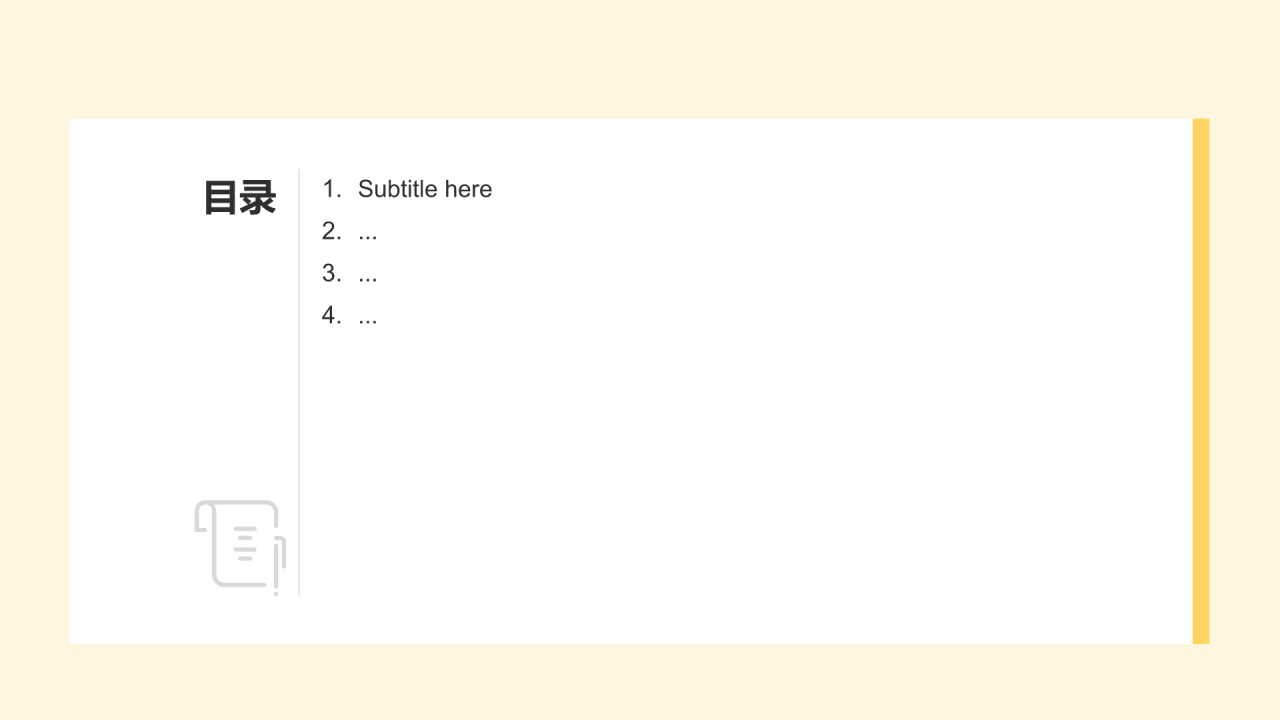Click the ellipsis placeholder of item 3
The image size is (1280, 720).
click(368, 278)
